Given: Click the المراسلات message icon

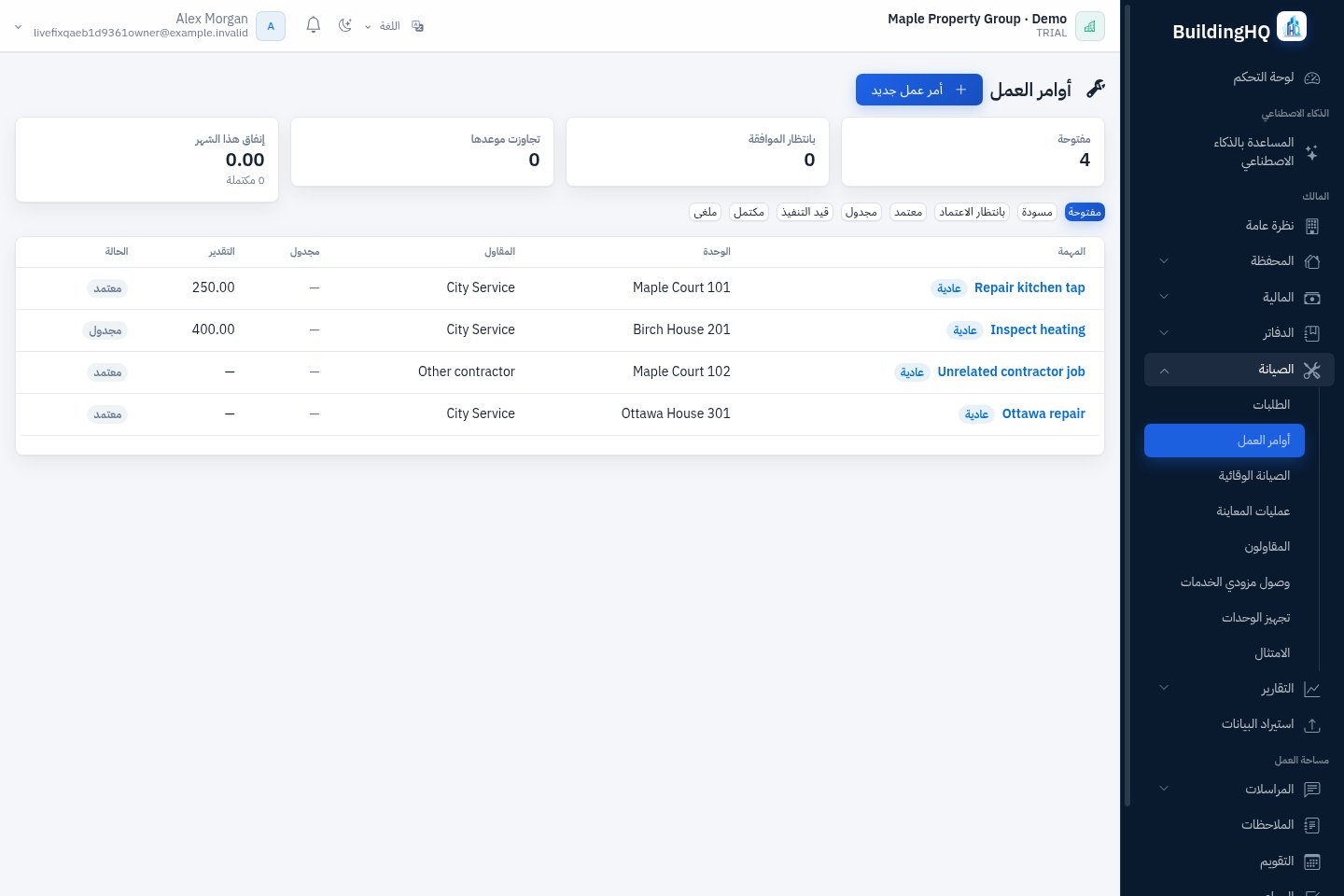Looking at the screenshot, I should click(x=1312, y=790).
